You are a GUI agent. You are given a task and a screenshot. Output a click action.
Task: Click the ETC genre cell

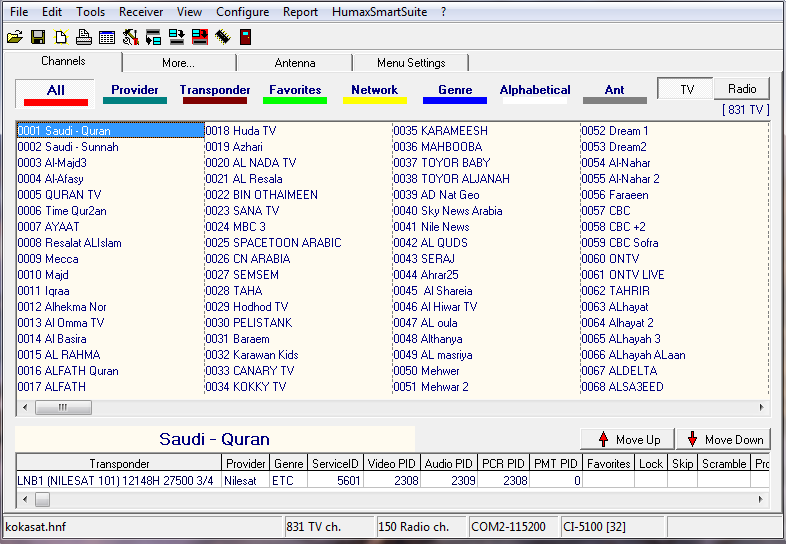289,480
